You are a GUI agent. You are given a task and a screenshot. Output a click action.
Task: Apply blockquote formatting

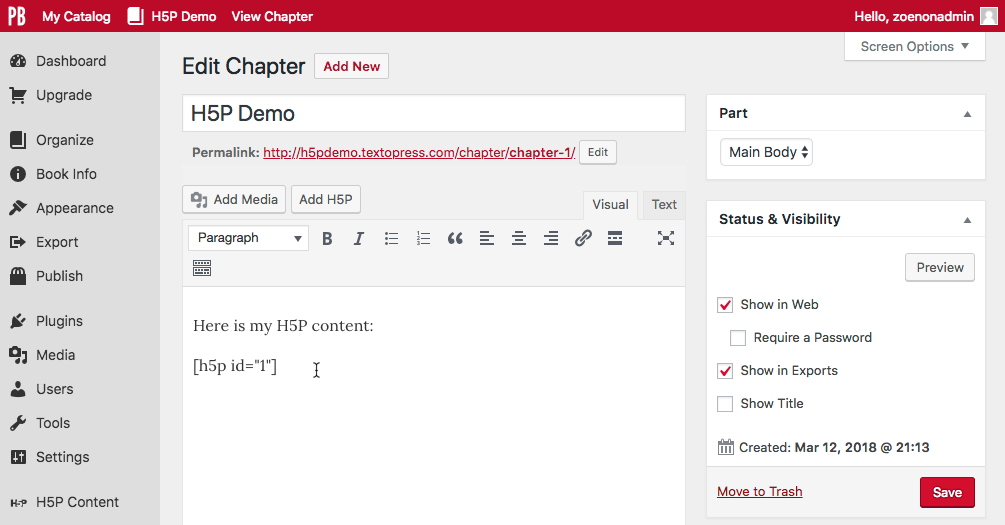455,238
